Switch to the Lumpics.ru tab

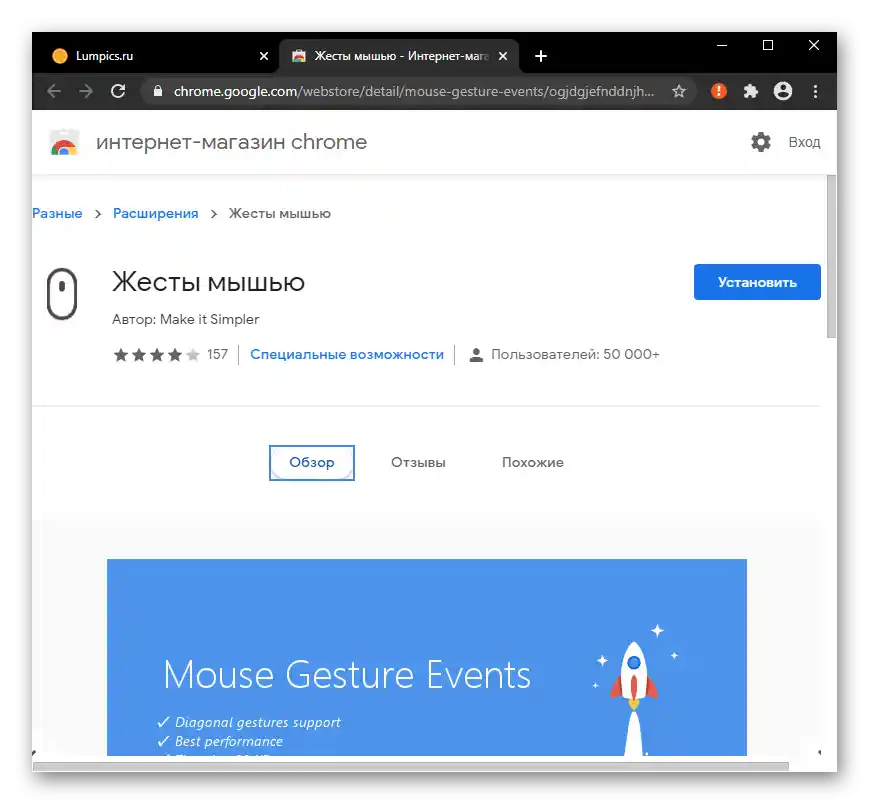coord(155,56)
